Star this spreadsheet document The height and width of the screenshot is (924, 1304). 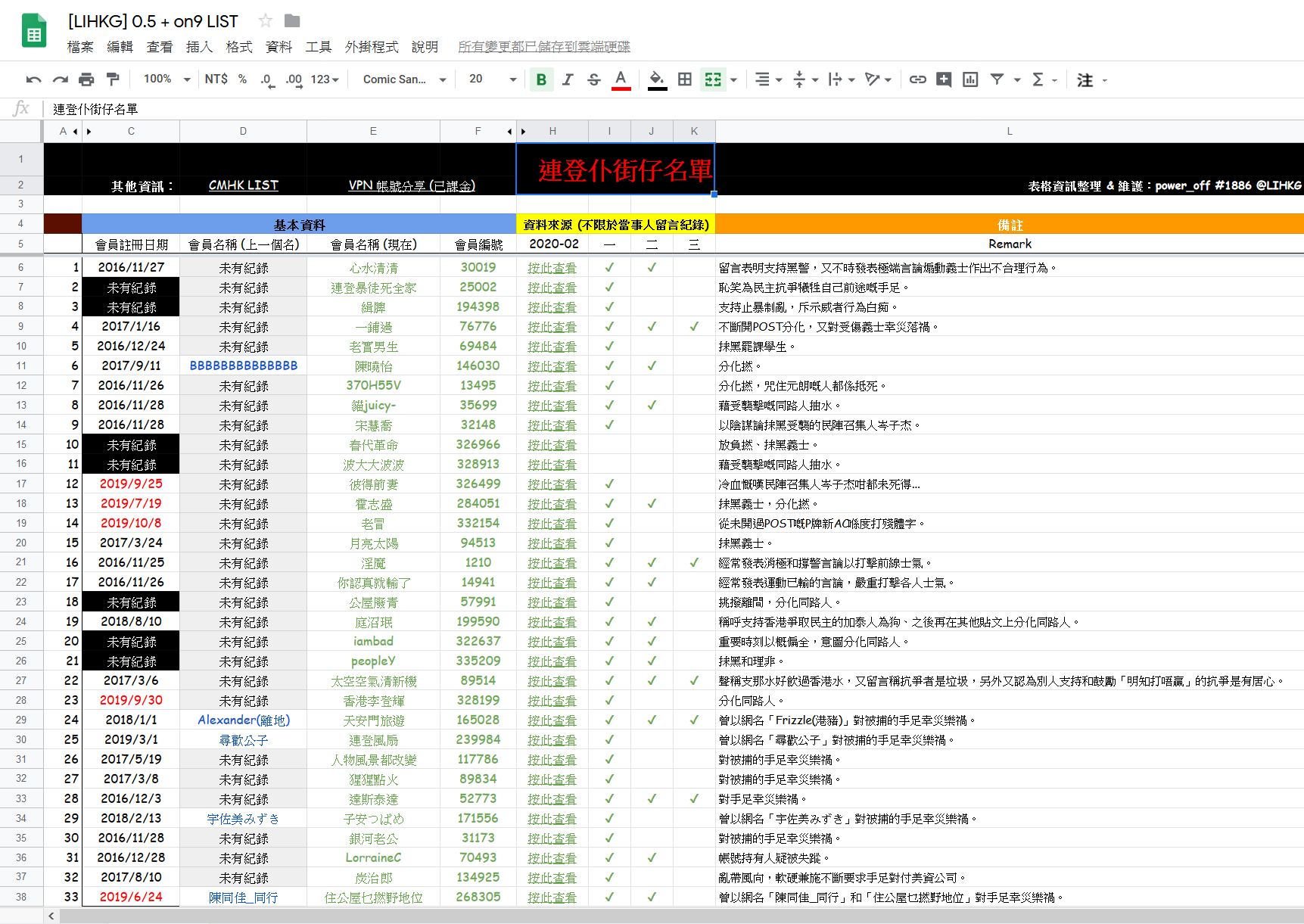[266, 21]
